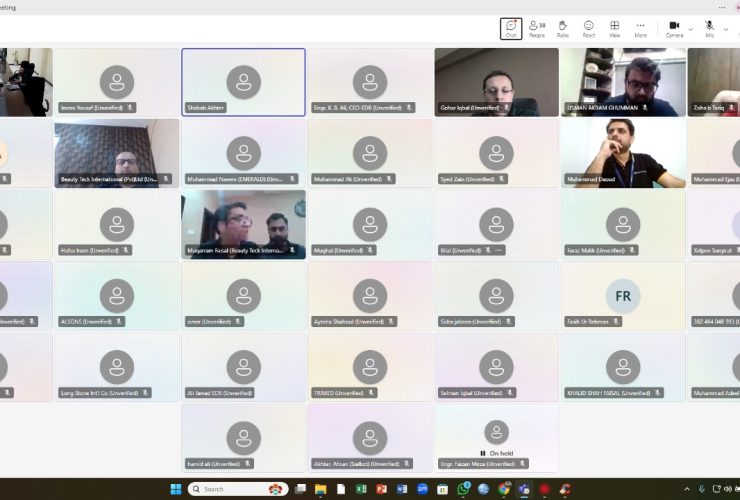Click the Windows Start button
The height and width of the screenshot is (500, 740).
point(176,489)
